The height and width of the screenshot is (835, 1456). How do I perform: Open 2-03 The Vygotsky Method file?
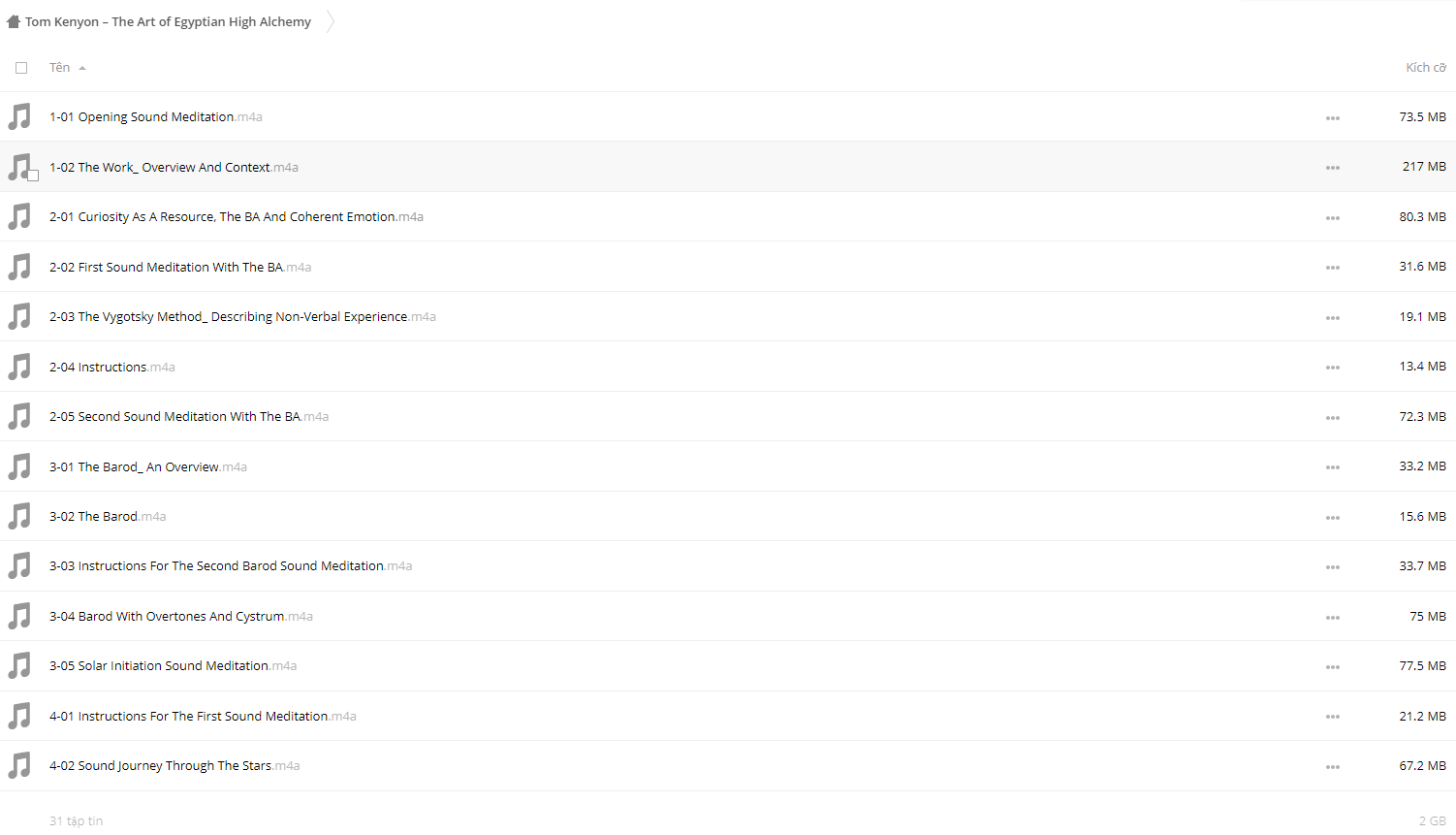tap(242, 316)
